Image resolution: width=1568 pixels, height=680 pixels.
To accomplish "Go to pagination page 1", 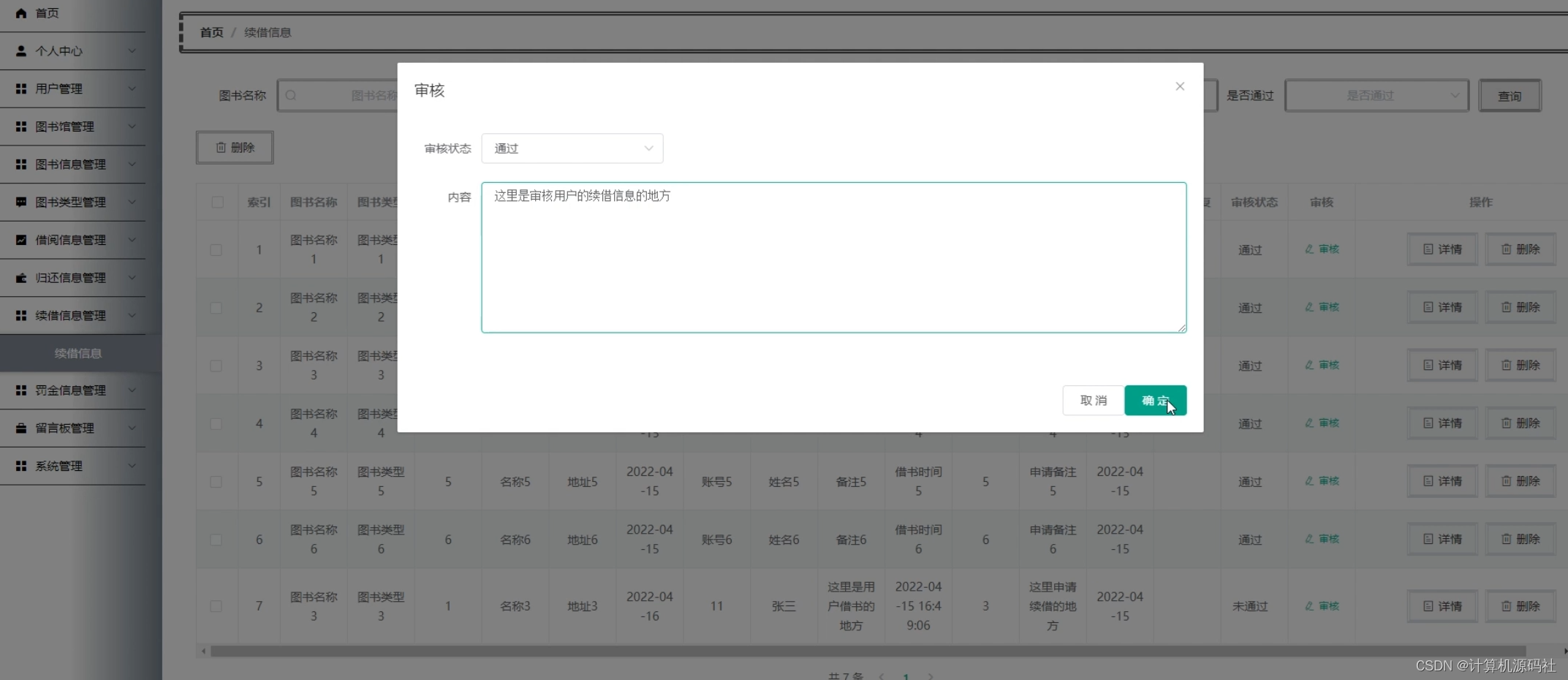I will coord(906,676).
